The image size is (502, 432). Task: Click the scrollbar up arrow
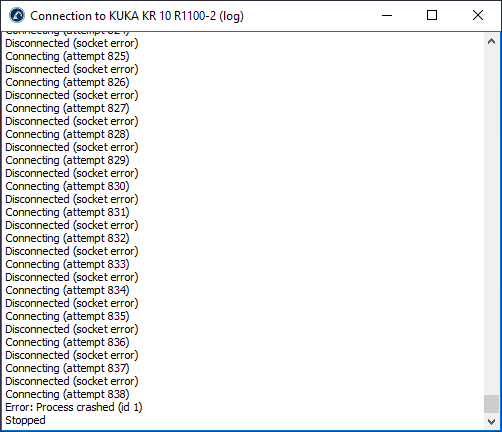tap(491, 42)
